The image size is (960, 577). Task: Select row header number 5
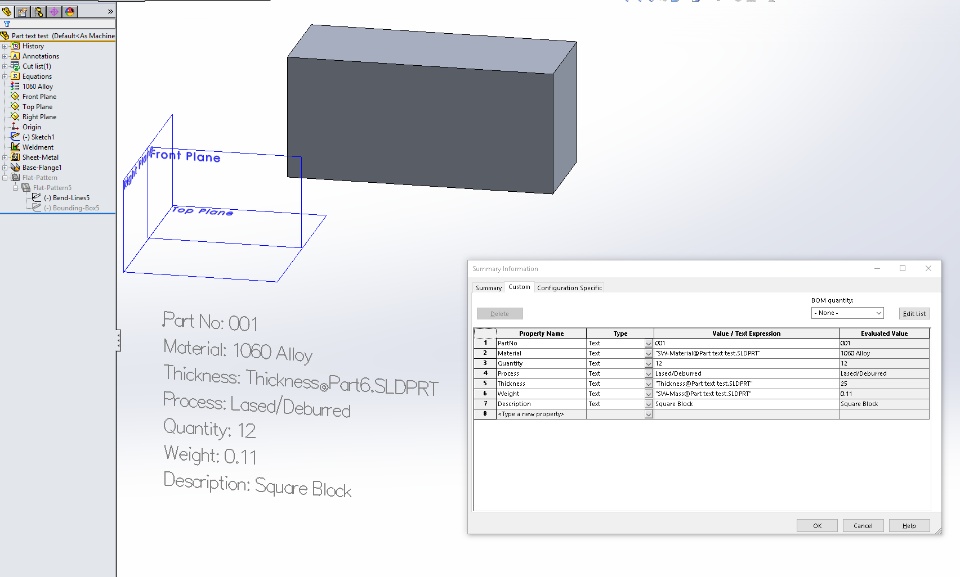(x=485, y=384)
